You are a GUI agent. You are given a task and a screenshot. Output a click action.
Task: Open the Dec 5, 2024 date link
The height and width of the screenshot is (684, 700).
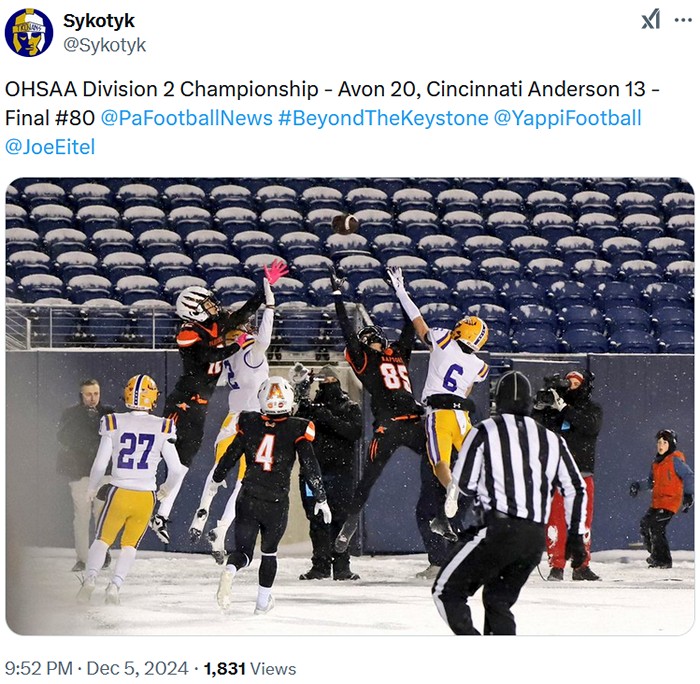point(138,669)
